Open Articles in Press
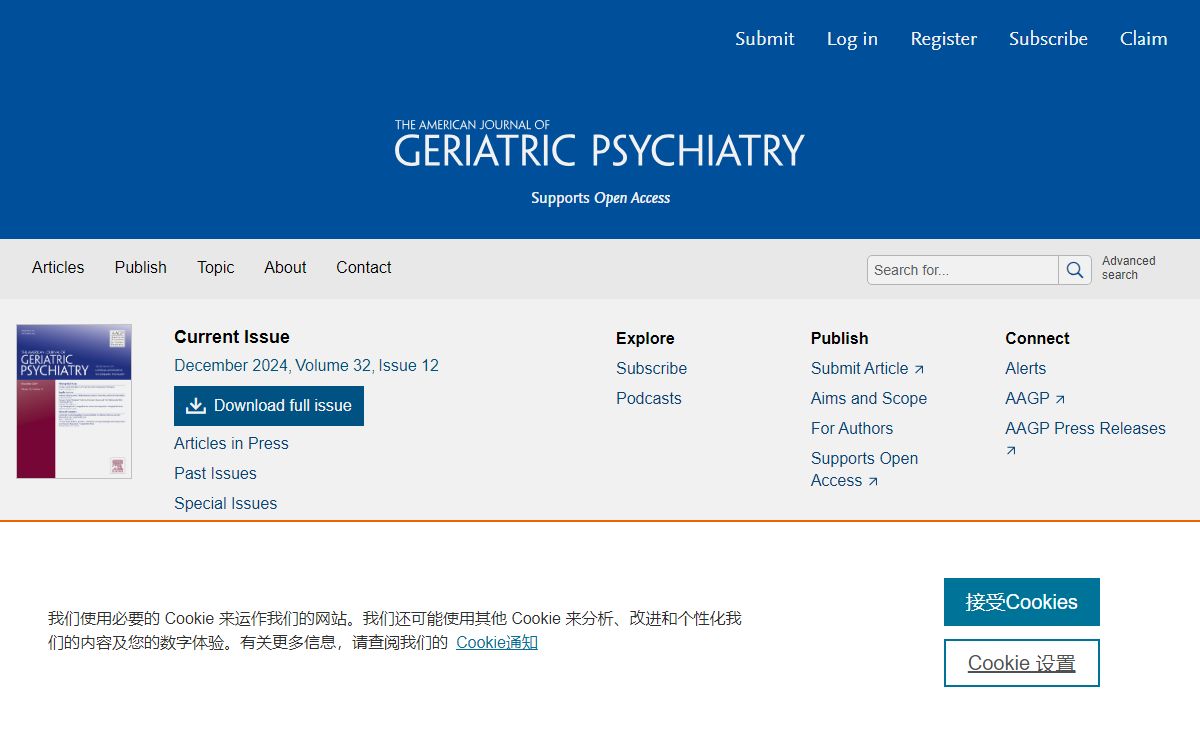The height and width of the screenshot is (740, 1200). [x=231, y=443]
